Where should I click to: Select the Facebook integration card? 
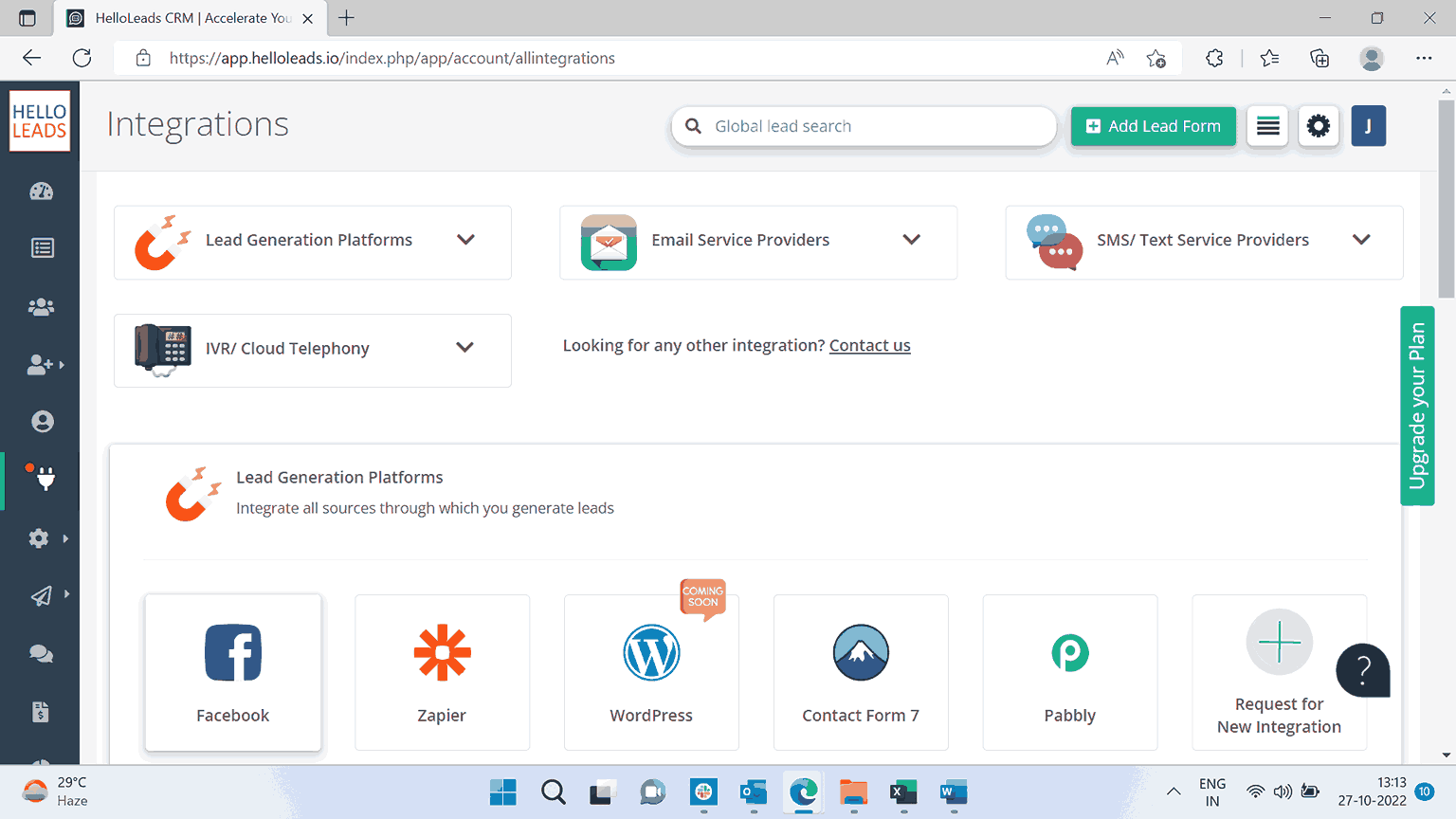(x=233, y=672)
